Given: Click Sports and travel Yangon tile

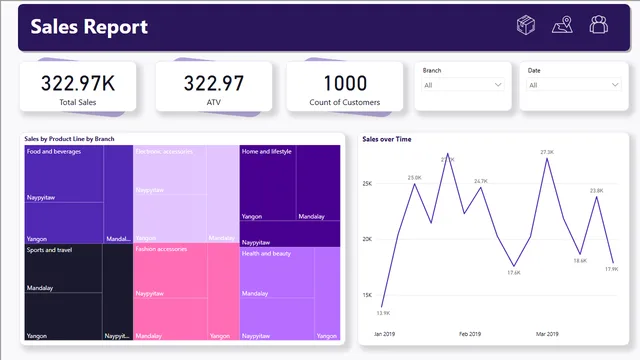Looking at the screenshot, I should tap(63, 316).
